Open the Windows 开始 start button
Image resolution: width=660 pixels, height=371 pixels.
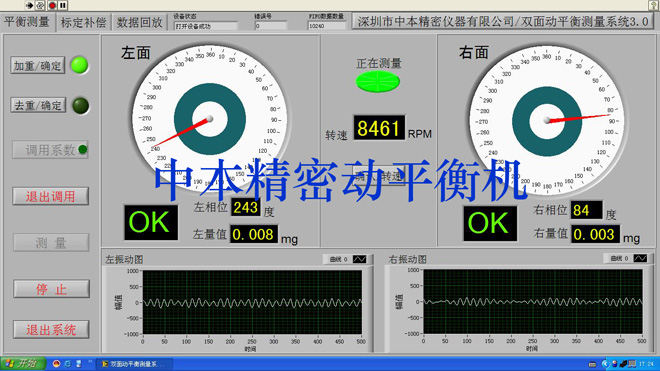tap(22, 363)
